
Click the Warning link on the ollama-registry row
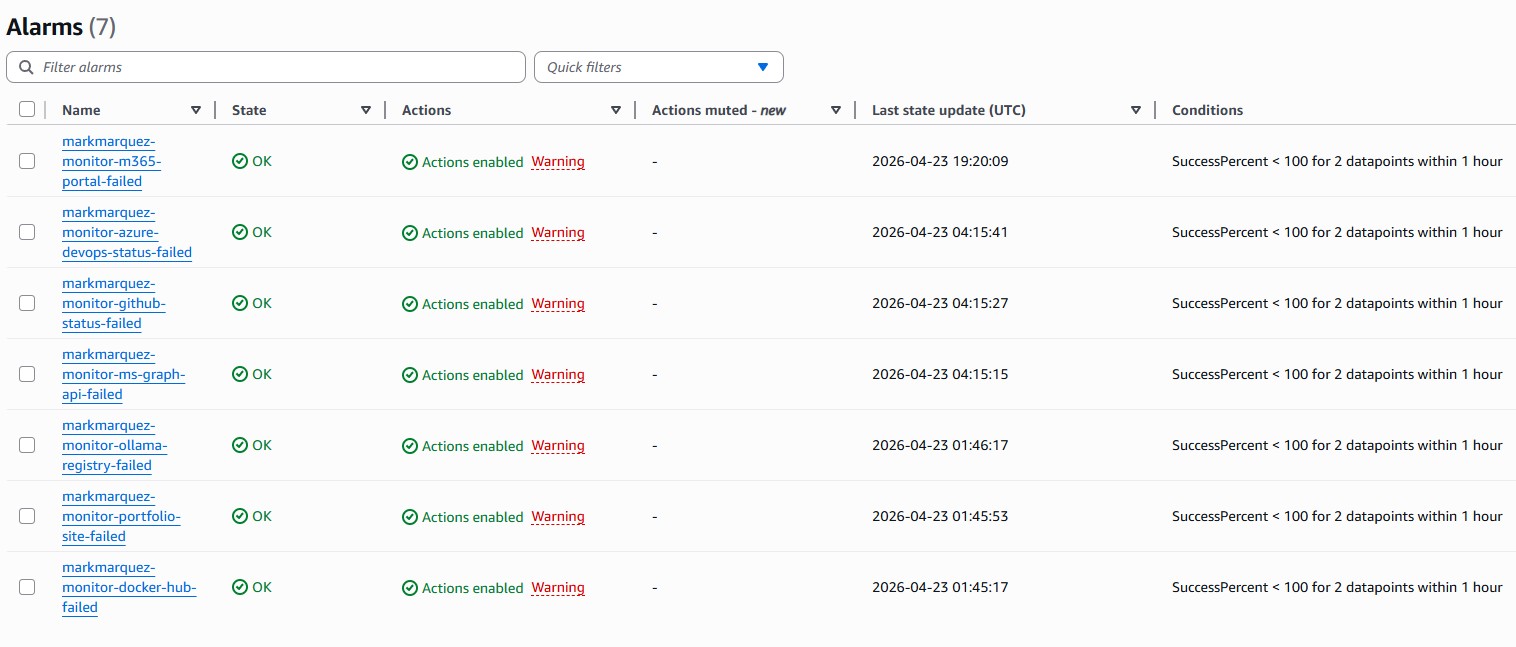558,445
